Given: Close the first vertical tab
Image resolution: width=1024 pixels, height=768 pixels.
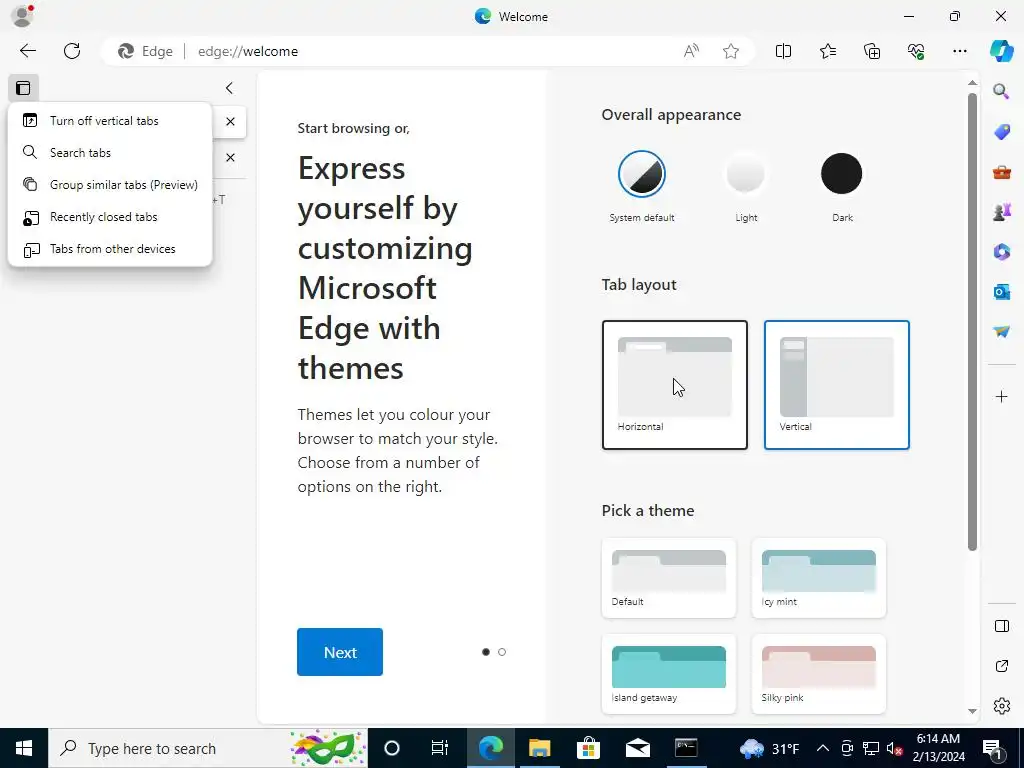Looking at the screenshot, I should (x=230, y=121).
